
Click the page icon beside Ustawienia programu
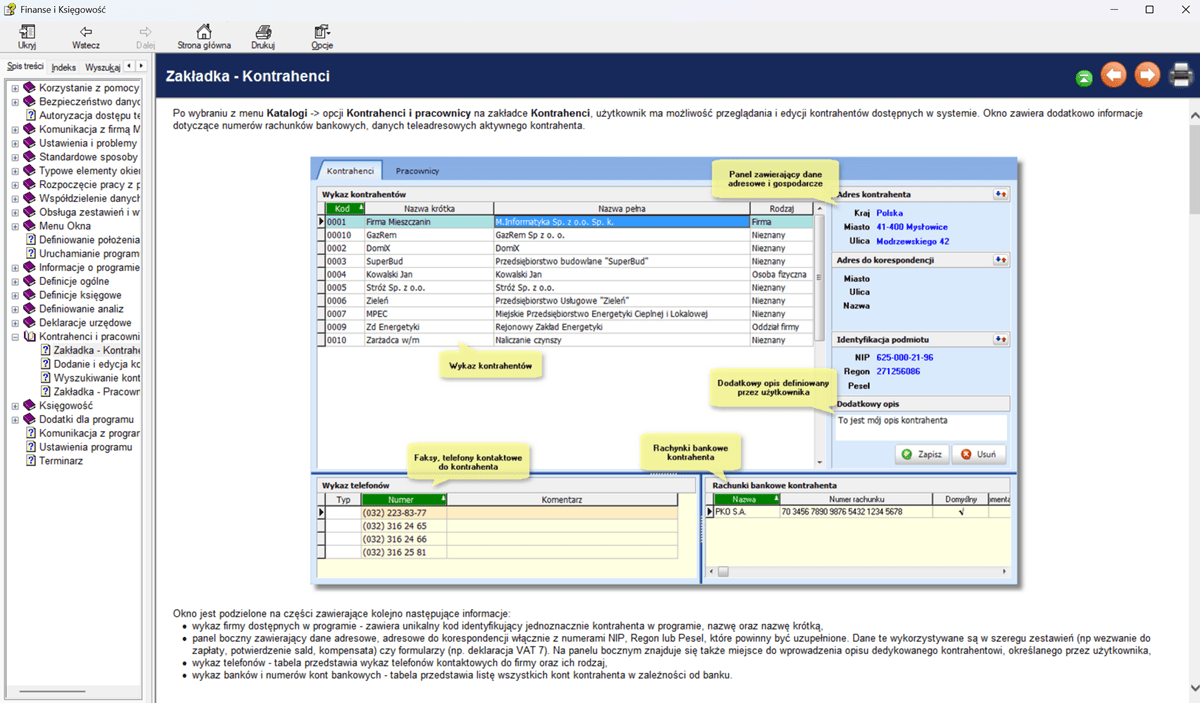31,447
